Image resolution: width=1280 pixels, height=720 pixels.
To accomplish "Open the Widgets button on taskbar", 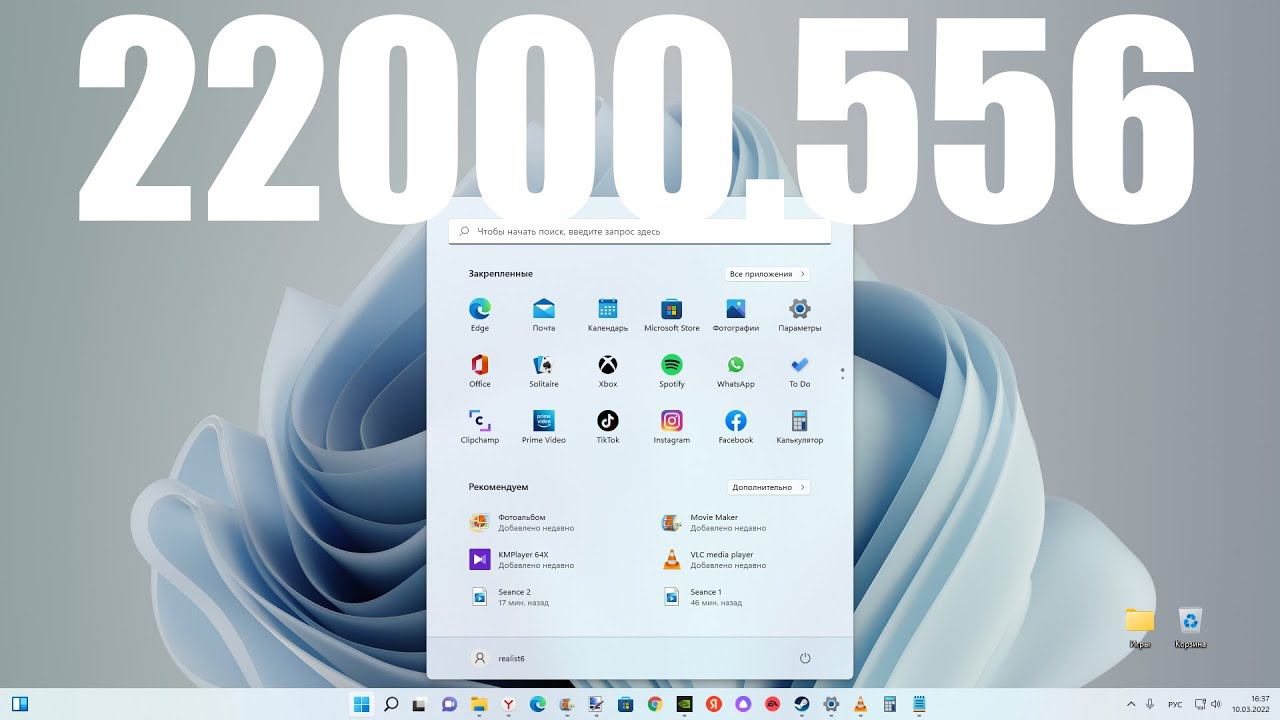I will (x=19, y=704).
